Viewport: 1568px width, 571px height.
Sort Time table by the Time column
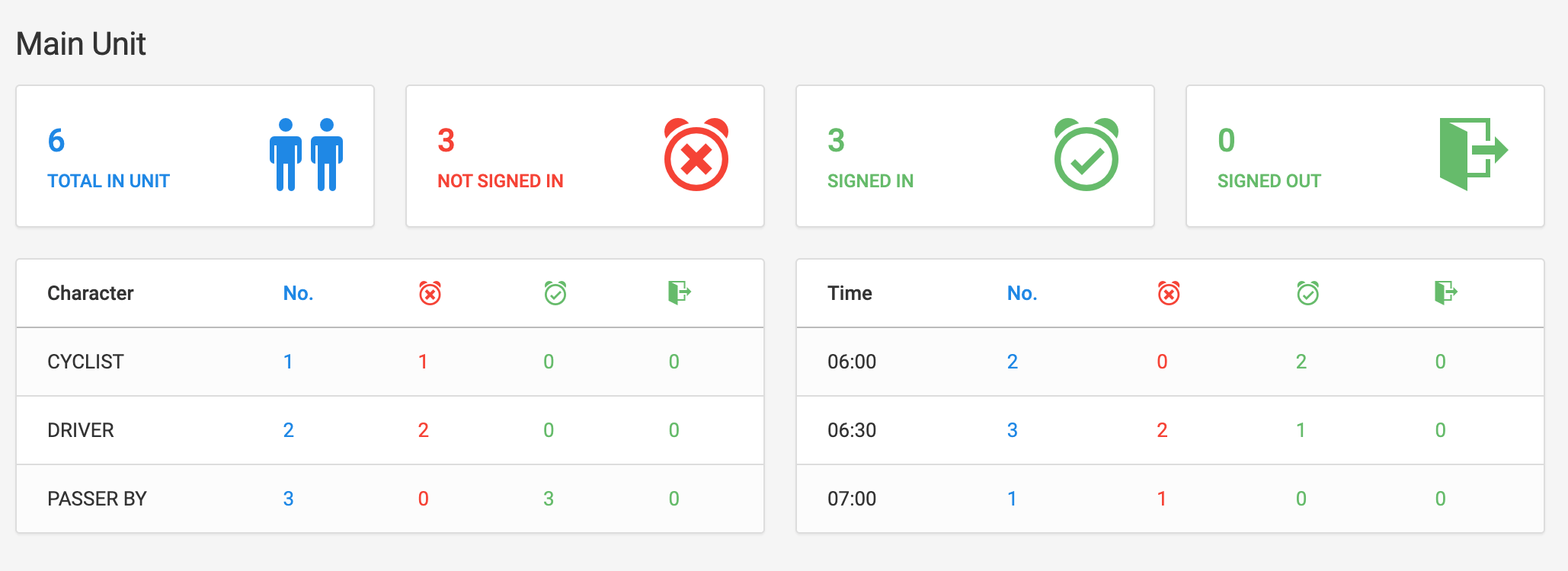(849, 293)
